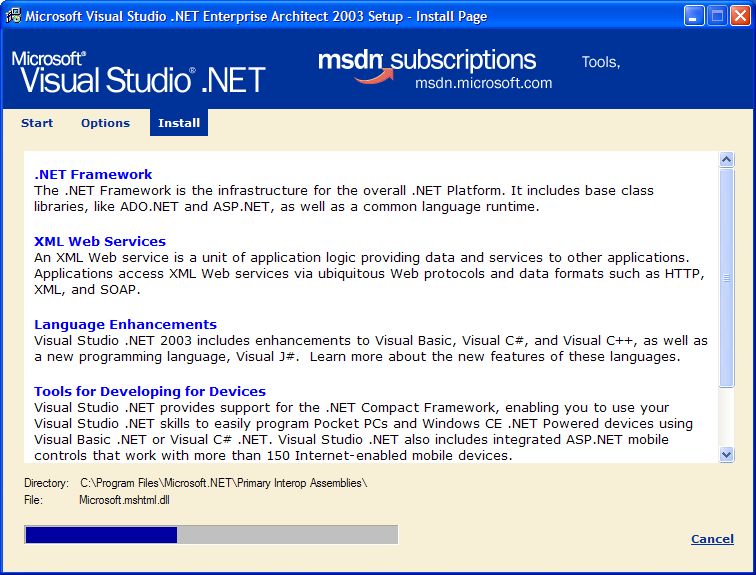
Task: Click the 'Tools,' banner text
Action: 601,62
